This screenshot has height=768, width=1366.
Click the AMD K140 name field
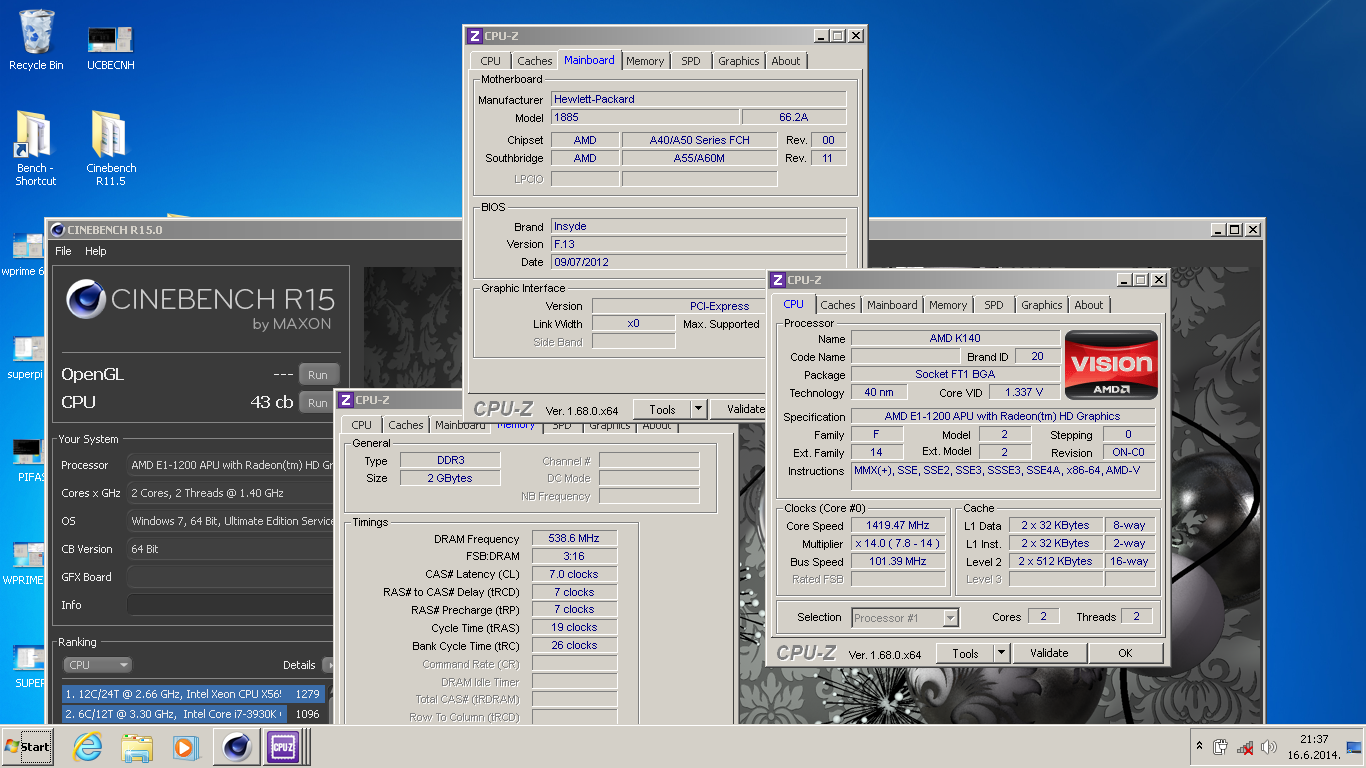[x=955, y=339]
